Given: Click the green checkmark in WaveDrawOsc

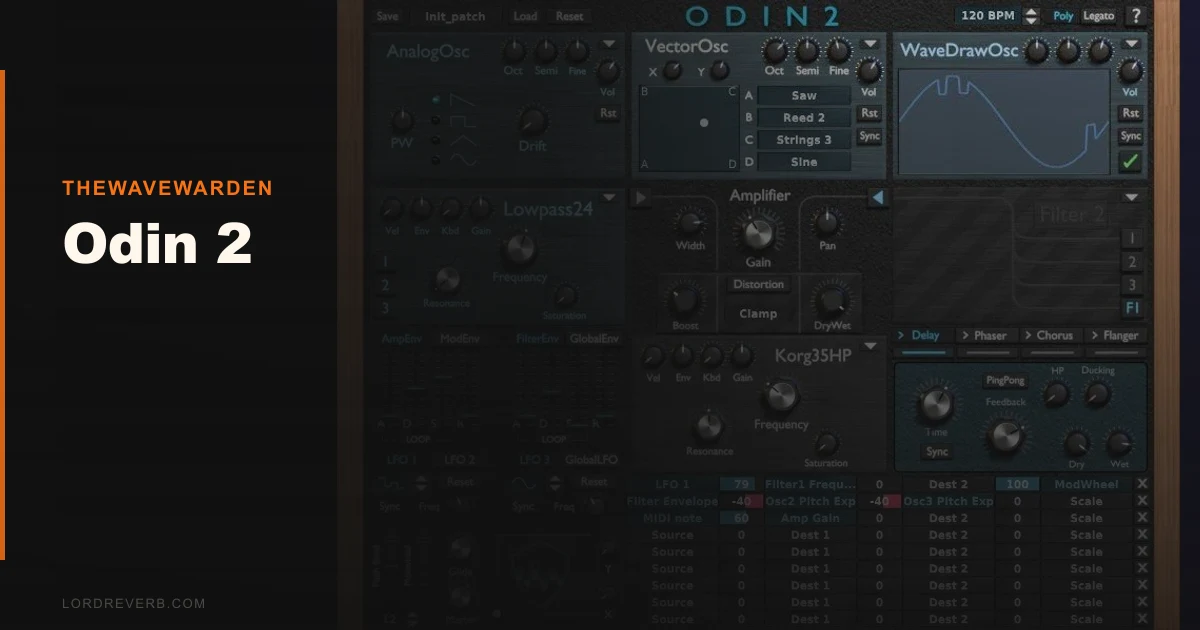Looking at the screenshot, I should (1131, 161).
